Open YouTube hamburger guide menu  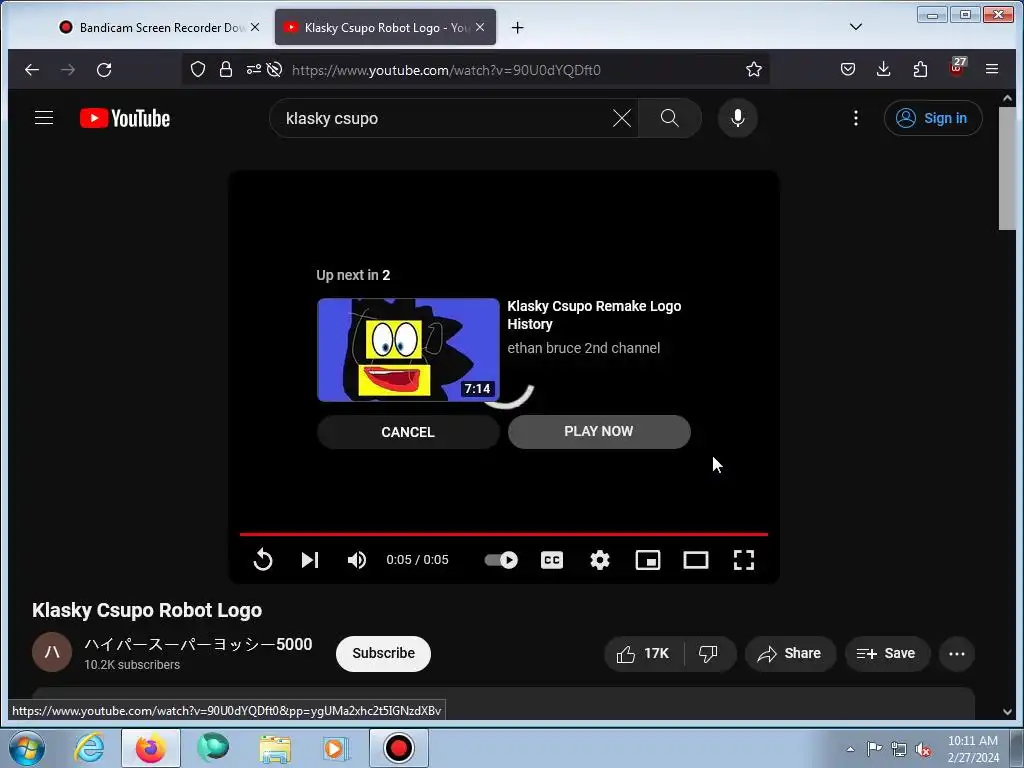[44, 118]
